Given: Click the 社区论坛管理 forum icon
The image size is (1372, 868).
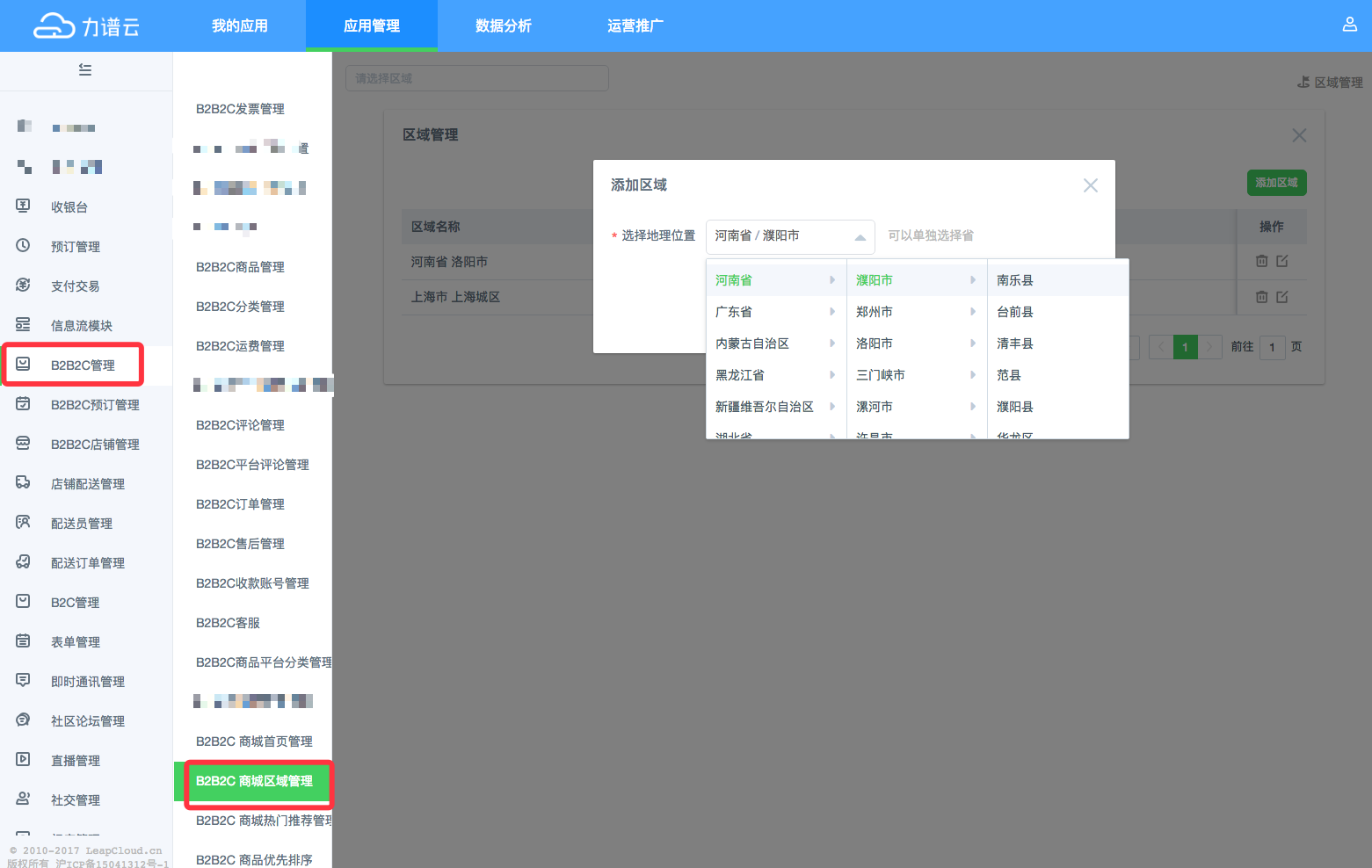Looking at the screenshot, I should [x=24, y=720].
